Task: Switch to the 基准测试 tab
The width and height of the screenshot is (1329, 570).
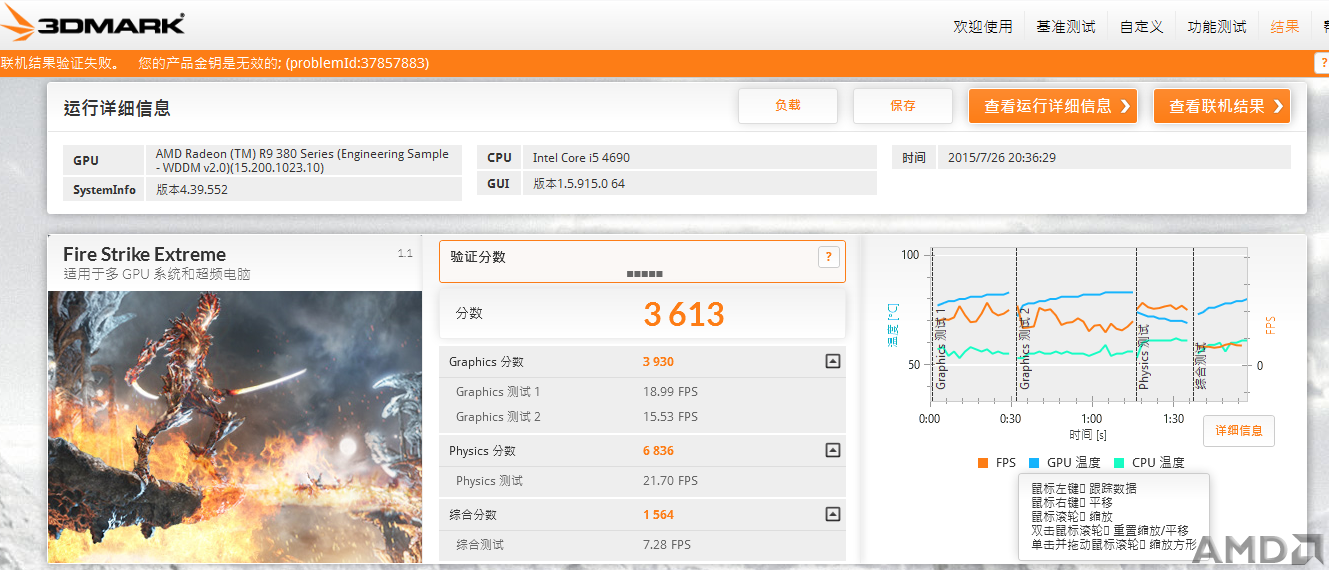Action: coord(1066,27)
